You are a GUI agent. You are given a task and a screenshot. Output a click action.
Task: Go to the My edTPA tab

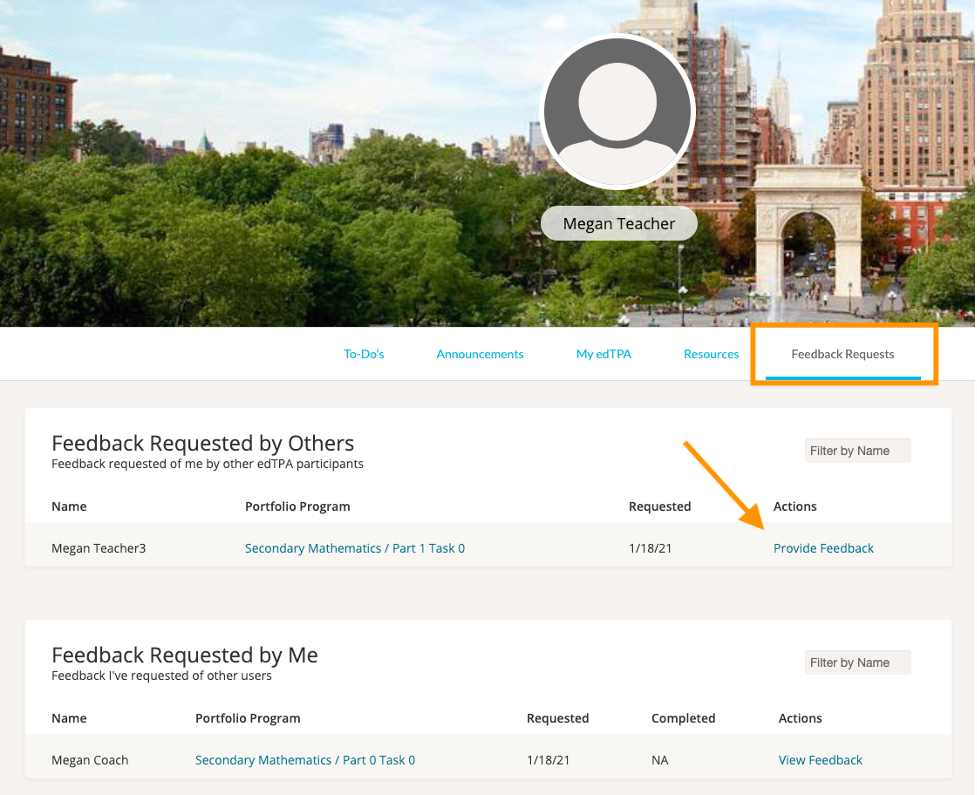coord(603,354)
